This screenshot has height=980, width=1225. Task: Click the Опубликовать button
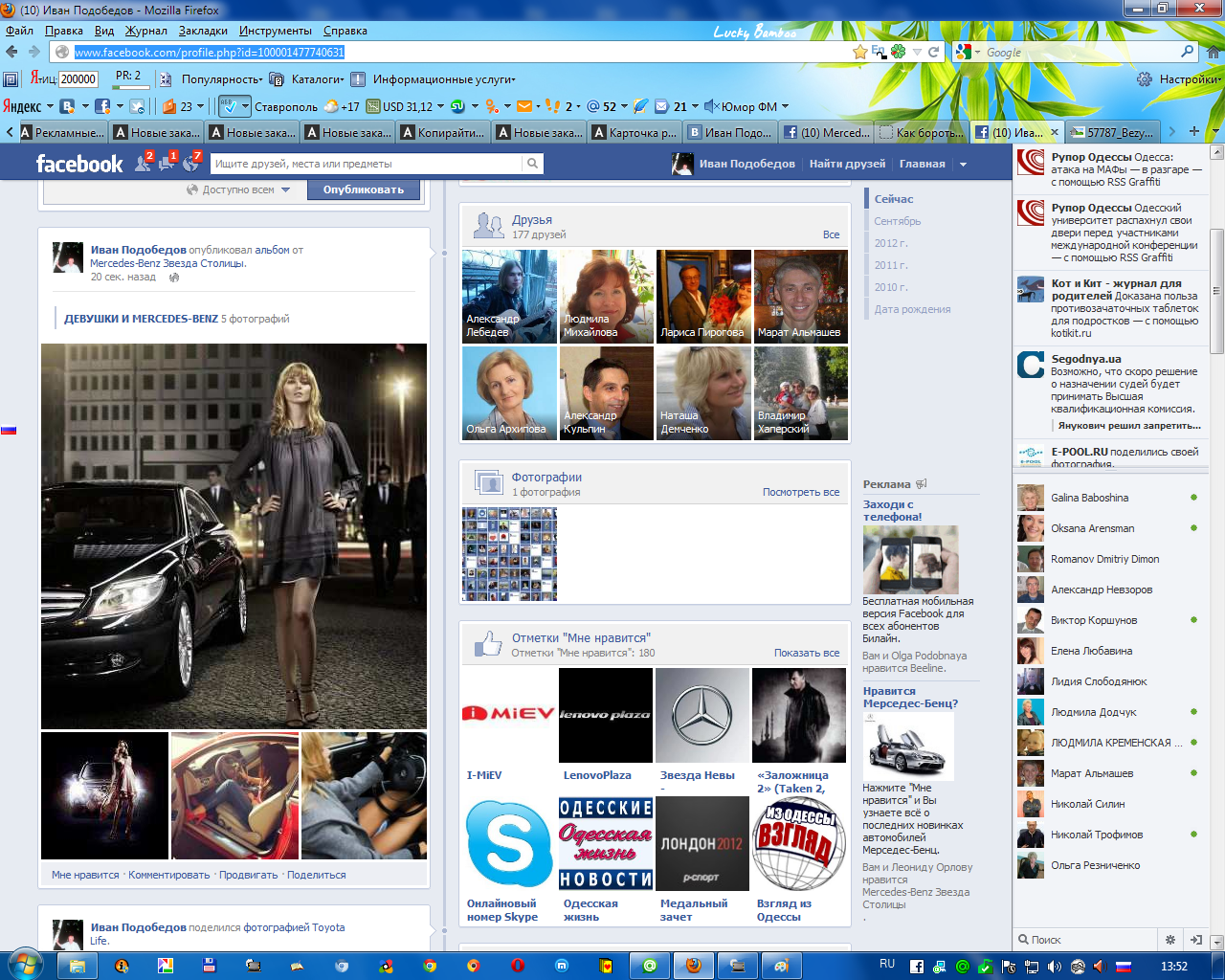[x=364, y=189]
